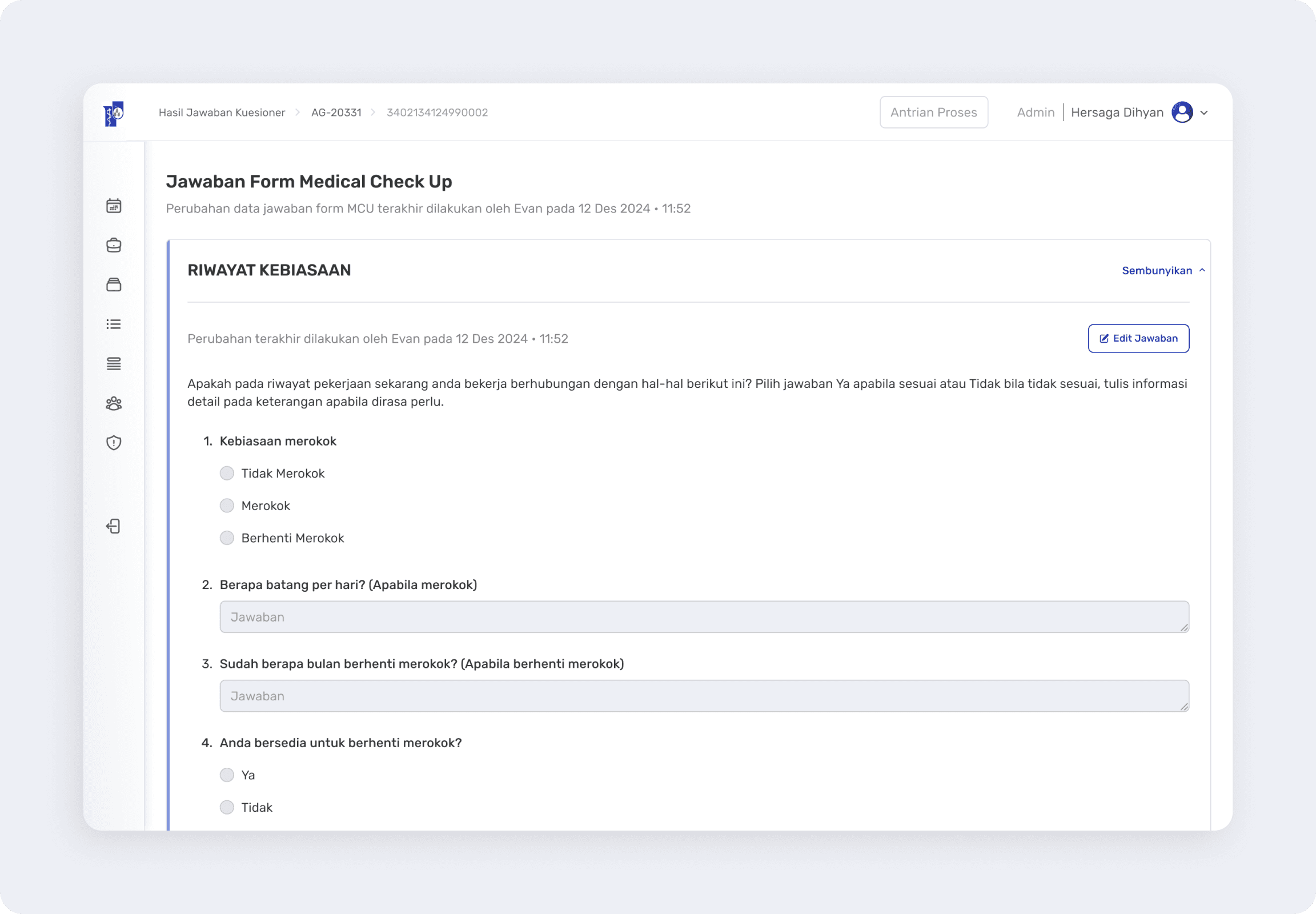The height and width of the screenshot is (914, 1316).
Task: Click the Hersaga Dihyan profile avatar
Action: [x=1182, y=112]
